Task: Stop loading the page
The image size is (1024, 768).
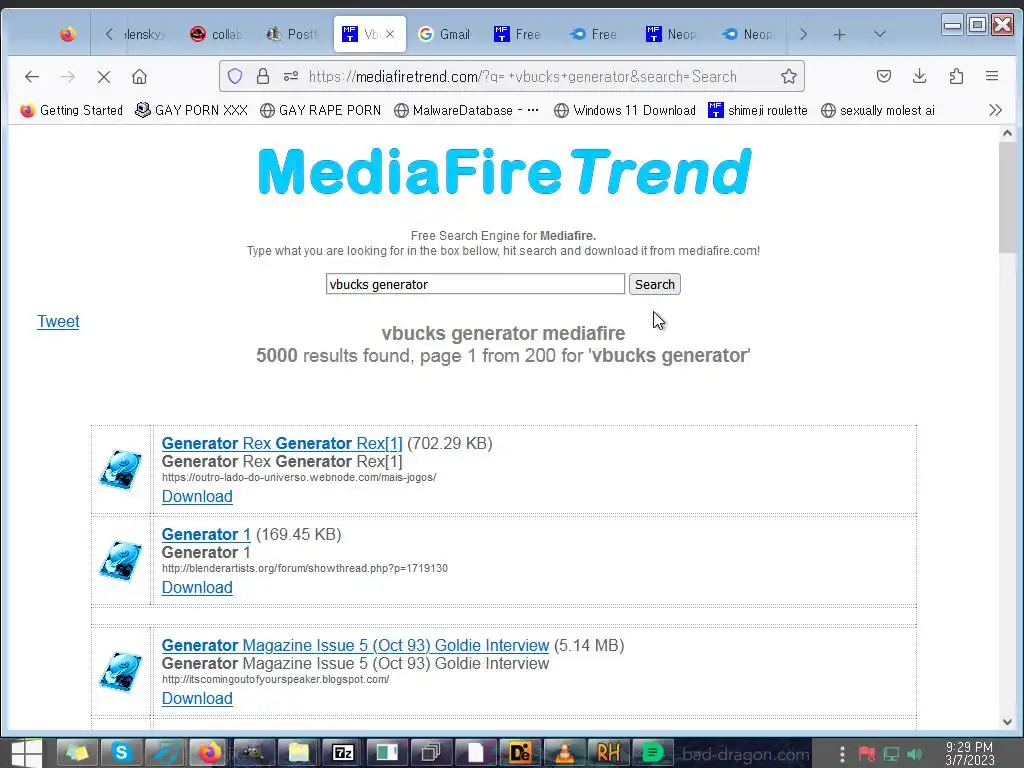Action: tap(103, 76)
